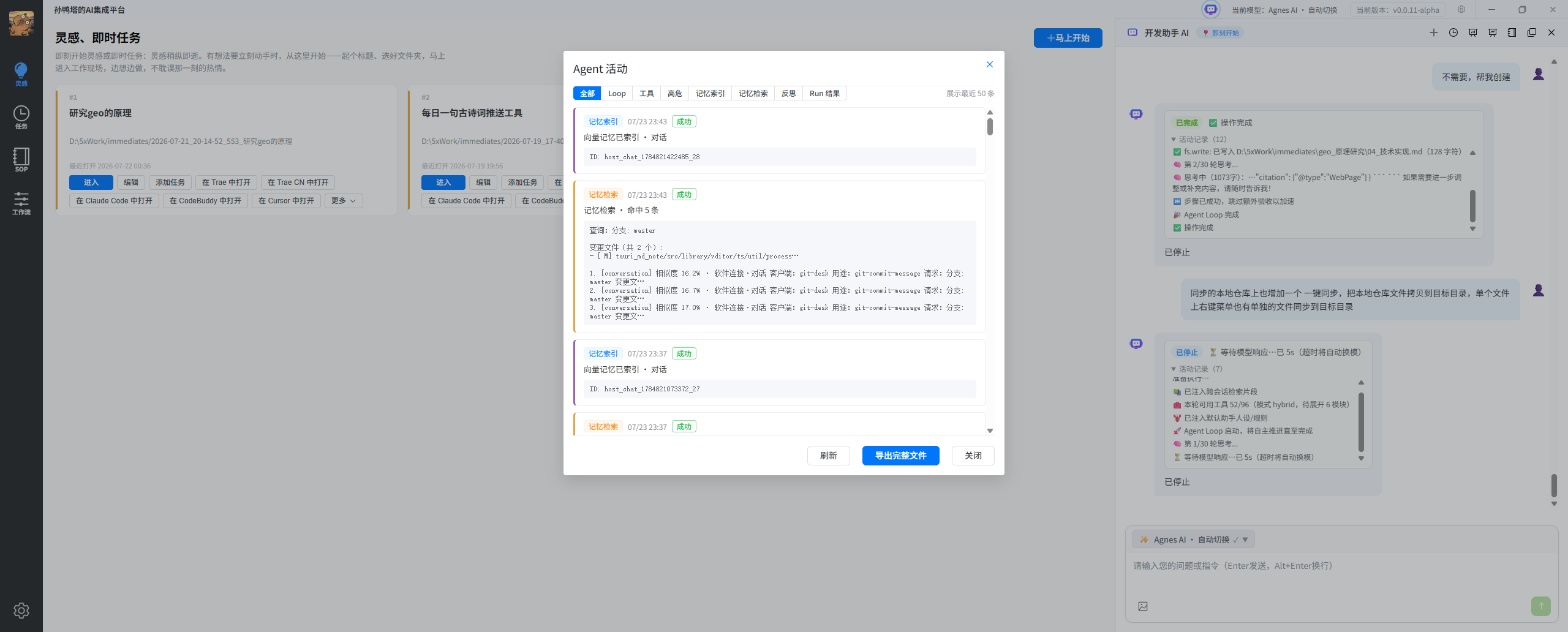Open chat history with the clock icon
The width and height of the screenshot is (1568, 632).
(1453, 32)
